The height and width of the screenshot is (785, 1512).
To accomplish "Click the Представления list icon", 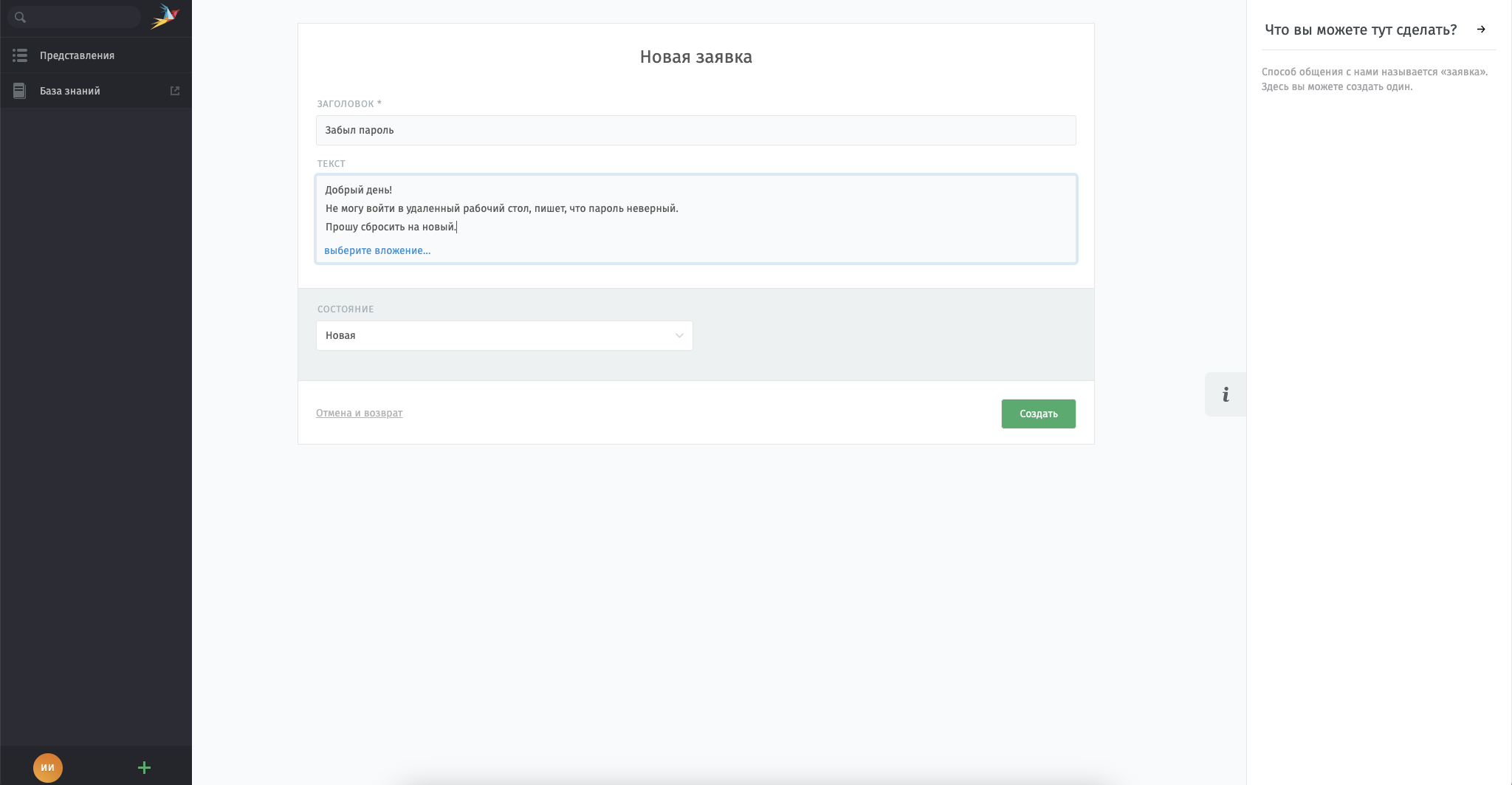I will [20, 55].
